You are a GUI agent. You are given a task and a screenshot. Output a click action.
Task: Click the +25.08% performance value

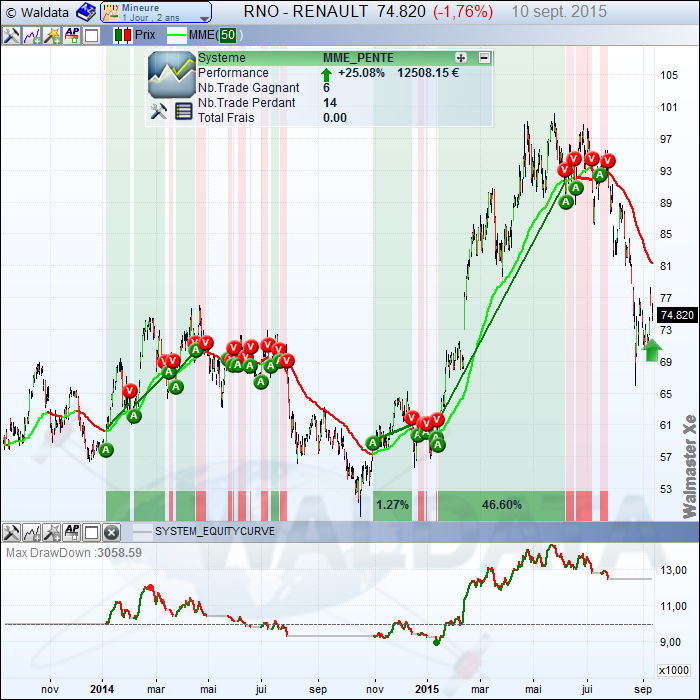click(x=361, y=73)
